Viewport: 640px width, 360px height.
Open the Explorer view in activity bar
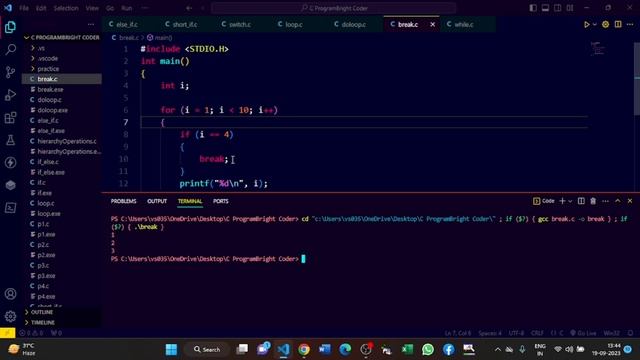10,27
